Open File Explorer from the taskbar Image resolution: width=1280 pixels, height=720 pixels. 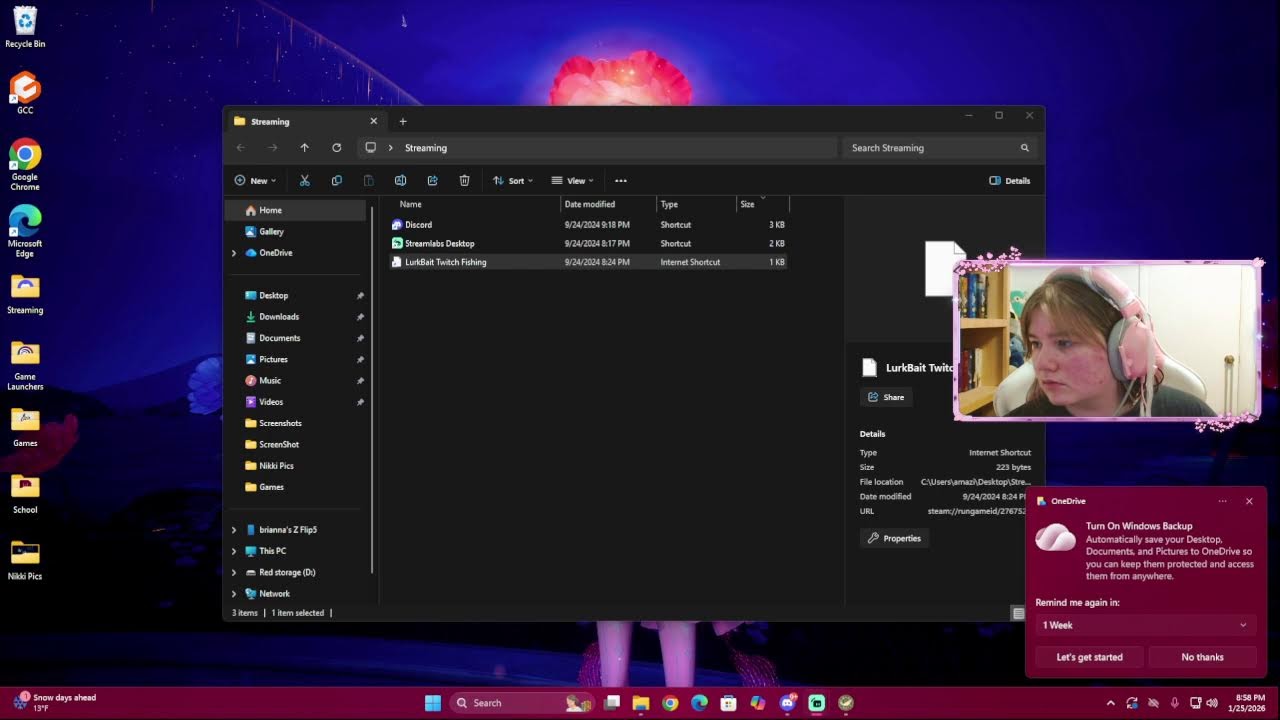(x=641, y=703)
